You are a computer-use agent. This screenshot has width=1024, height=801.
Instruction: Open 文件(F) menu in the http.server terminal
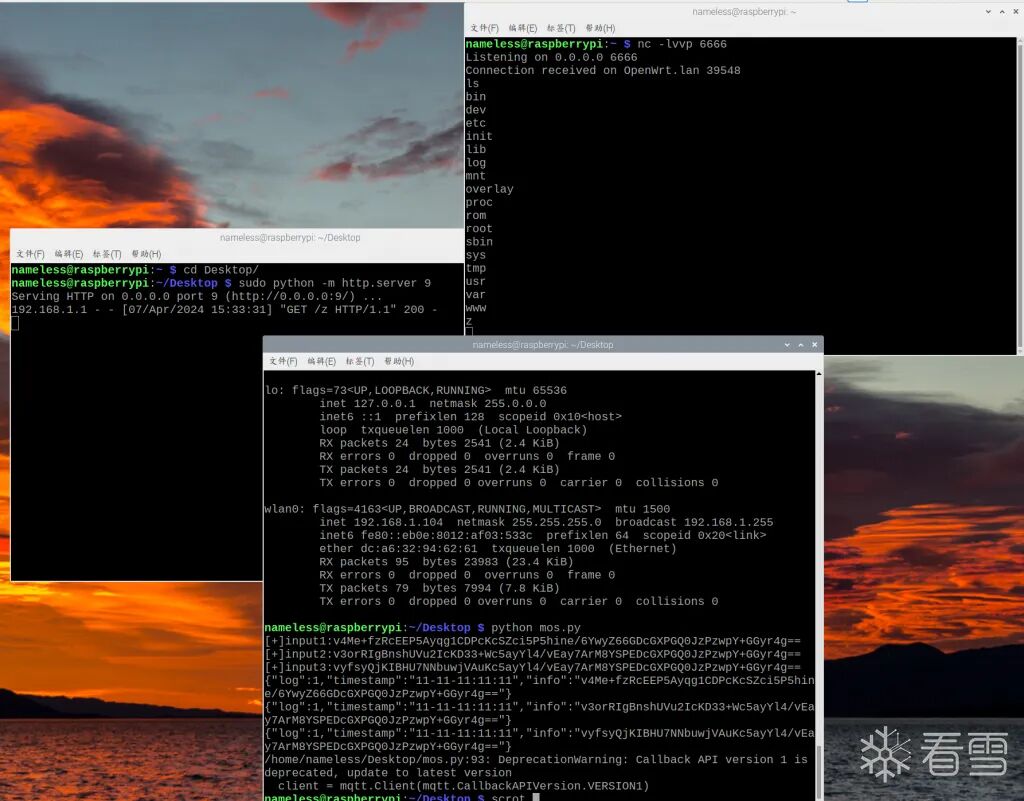(30, 254)
